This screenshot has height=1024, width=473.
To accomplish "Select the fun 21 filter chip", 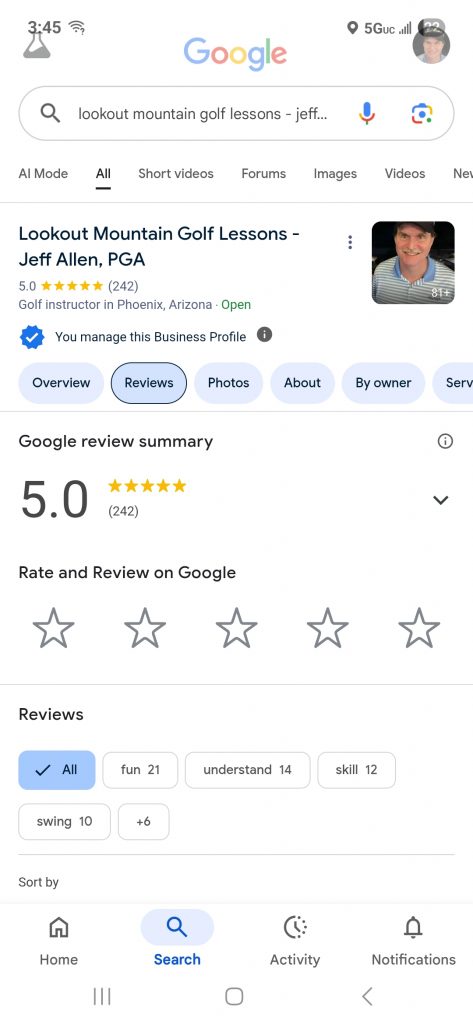I will (140, 769).
